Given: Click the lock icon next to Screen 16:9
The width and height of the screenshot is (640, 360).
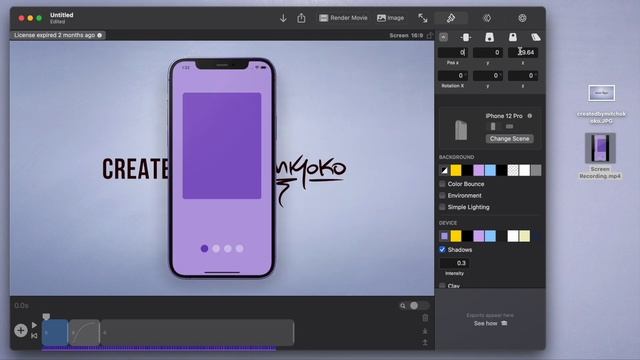Looking at the screenshot, I should click(x=429, y=36).
